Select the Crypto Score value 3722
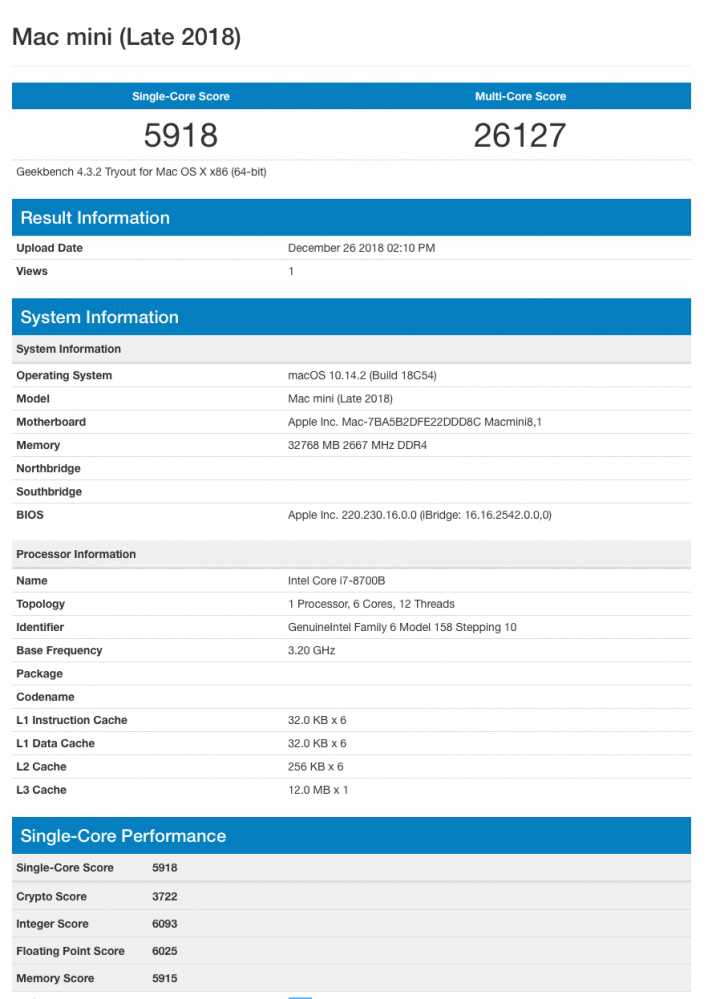 click(x=164, y=896)
